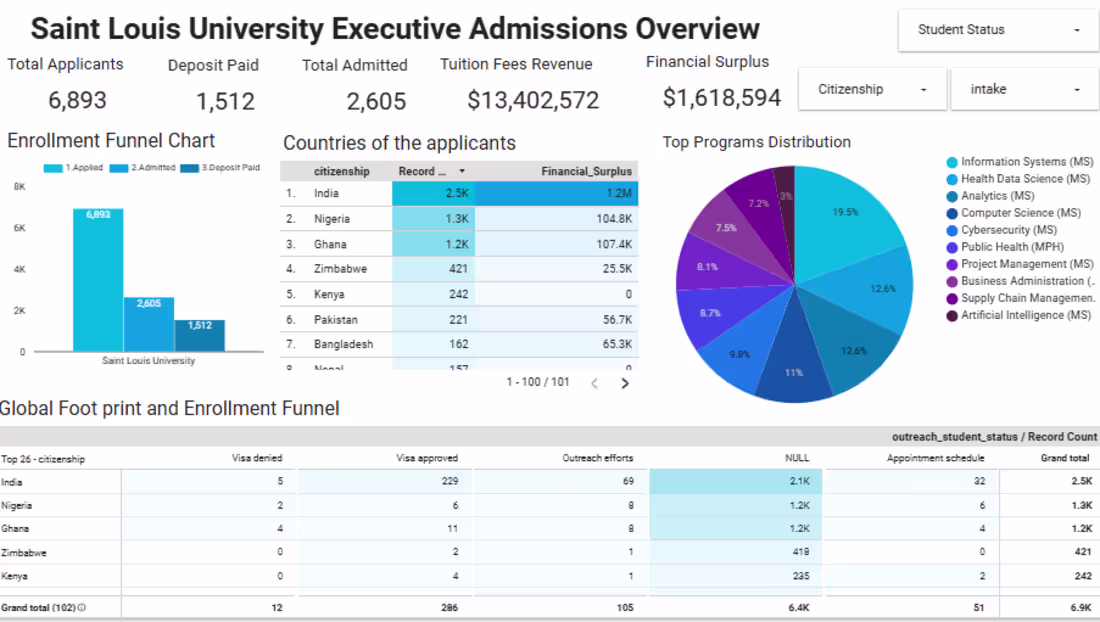The width and height of the screenshot is (1100, 622).
Task: Go to previous page of countries table
Action: 594,383
